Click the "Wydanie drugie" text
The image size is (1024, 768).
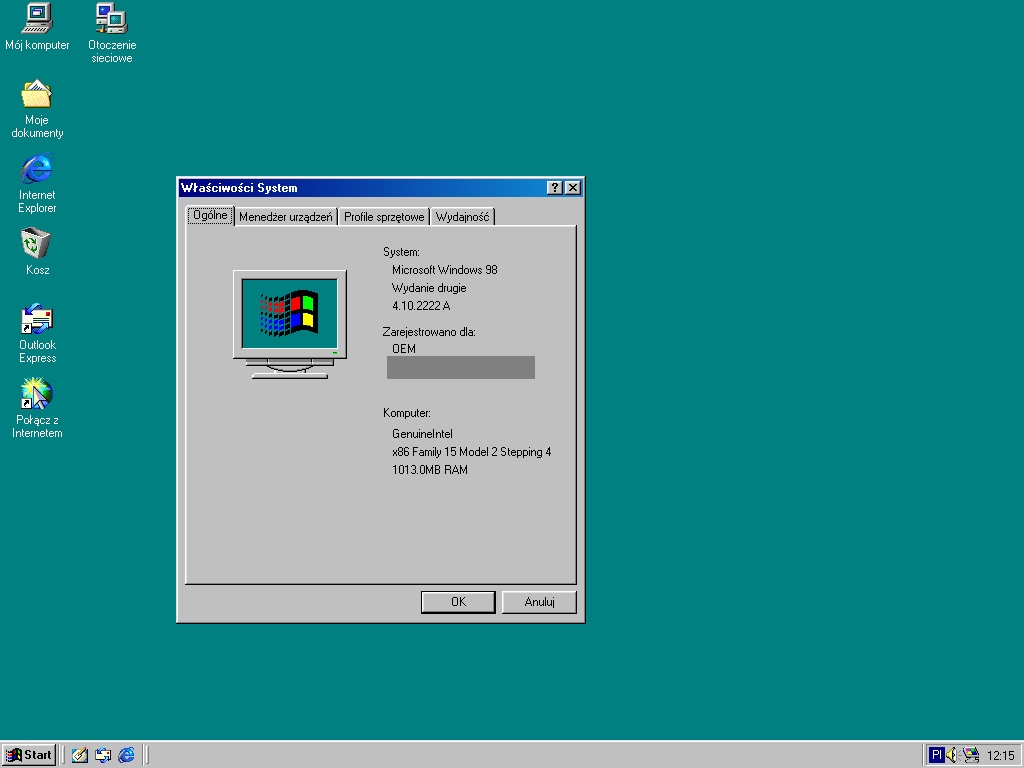coord(429,288)
